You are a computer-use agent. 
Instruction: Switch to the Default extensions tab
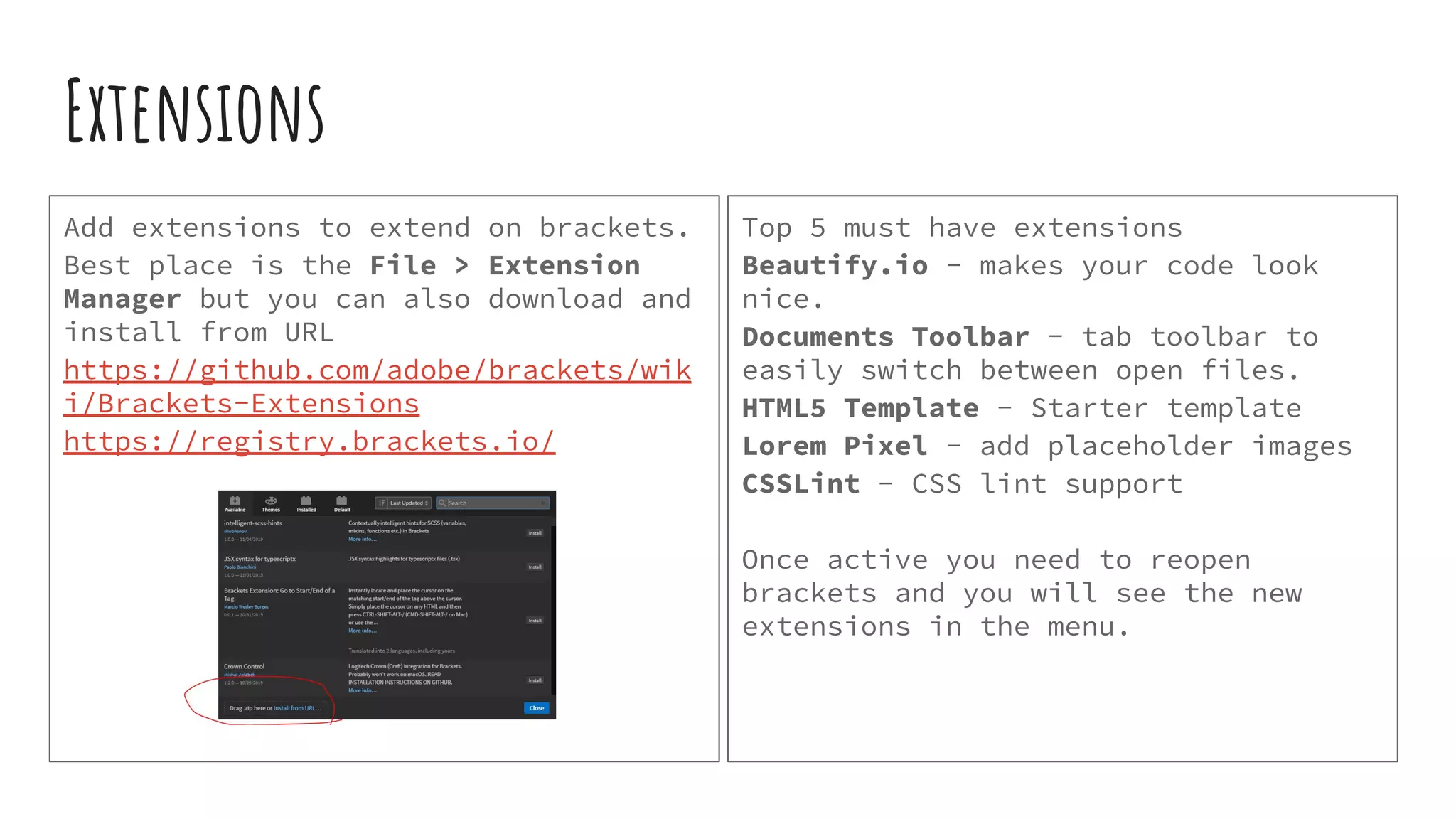(342, 504)
